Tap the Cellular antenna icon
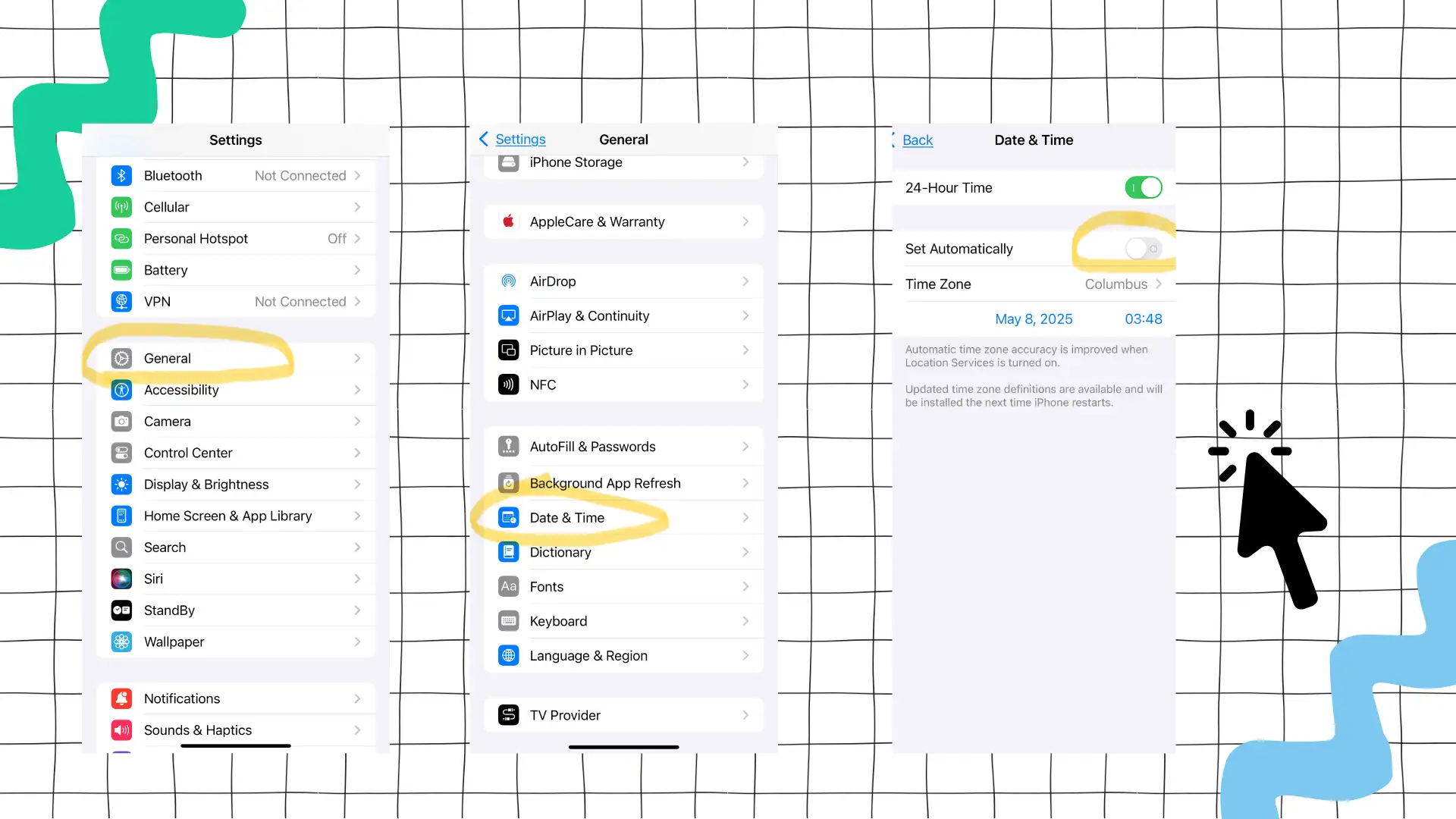This screenshot has height=819, width=1456. [x=121, y=207]
